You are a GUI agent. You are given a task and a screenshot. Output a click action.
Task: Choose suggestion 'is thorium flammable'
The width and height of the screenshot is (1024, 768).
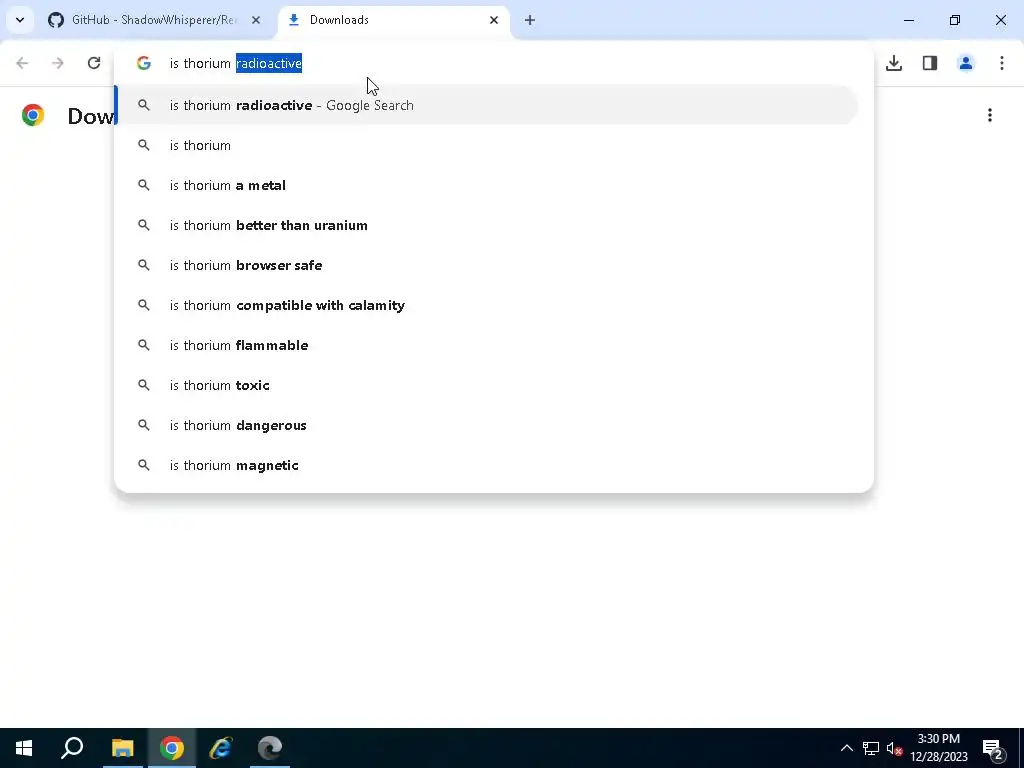coord(487,345)
